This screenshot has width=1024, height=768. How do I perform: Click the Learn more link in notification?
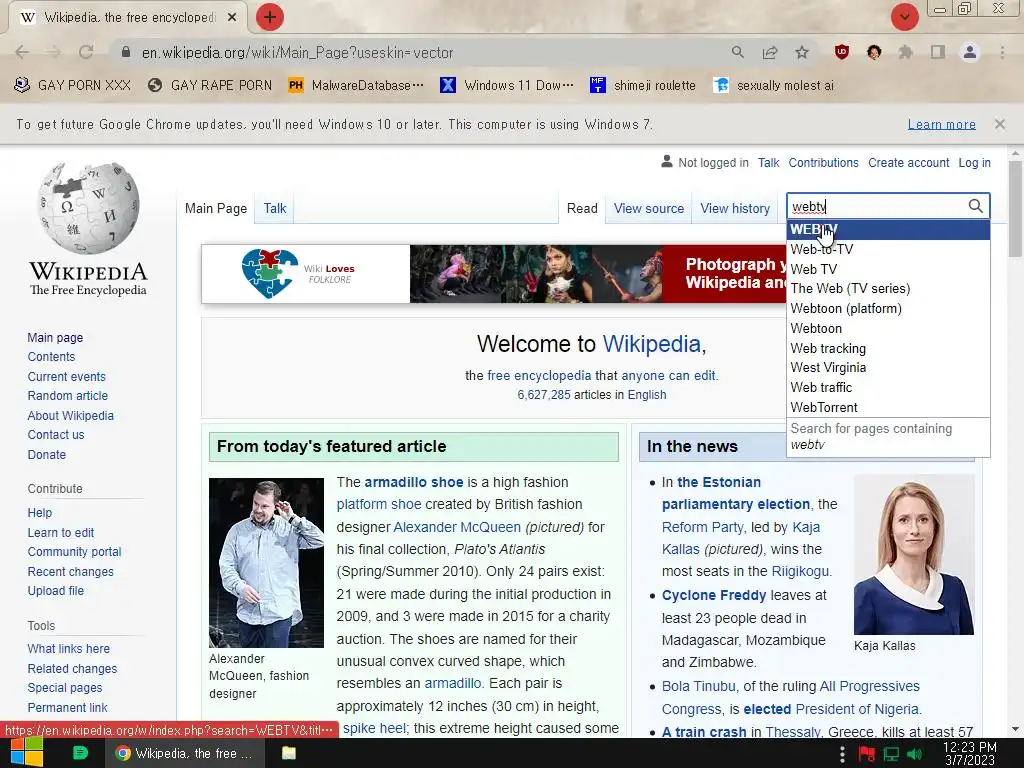pyautogui.click(x=941, y=124)
